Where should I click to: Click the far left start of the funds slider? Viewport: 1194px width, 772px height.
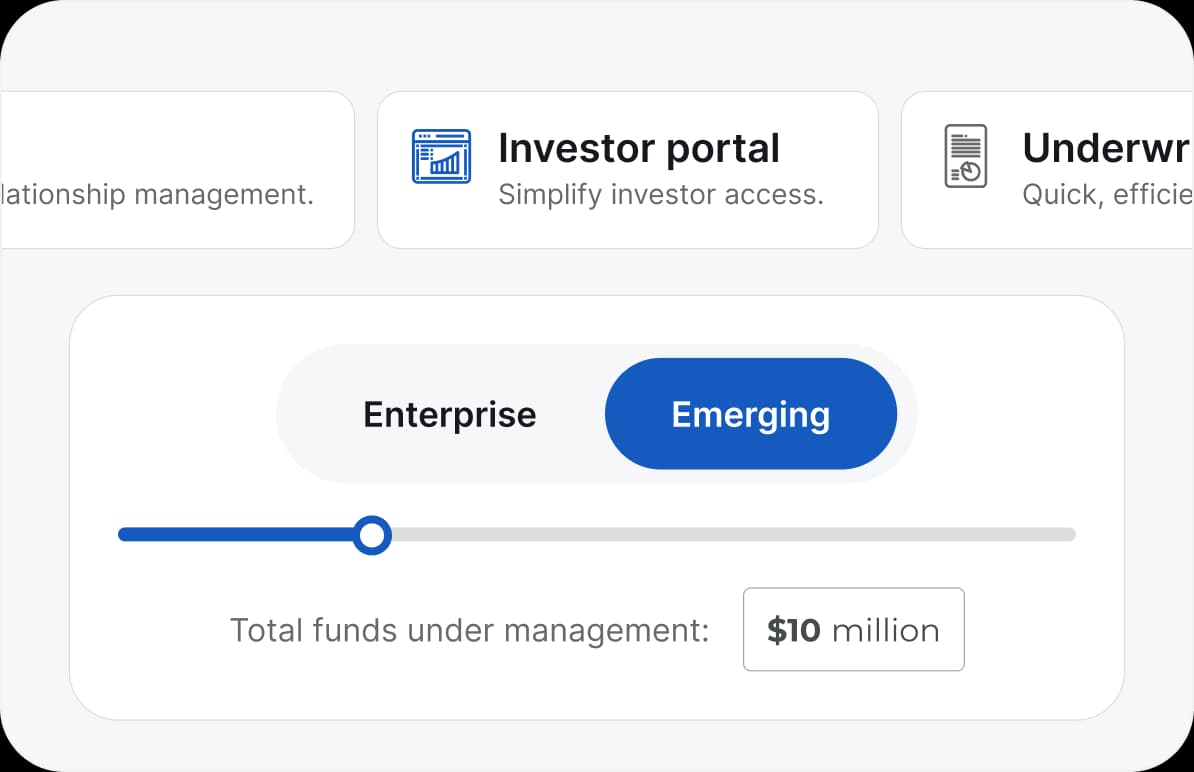pyautogui.click(x=125, y=535)
